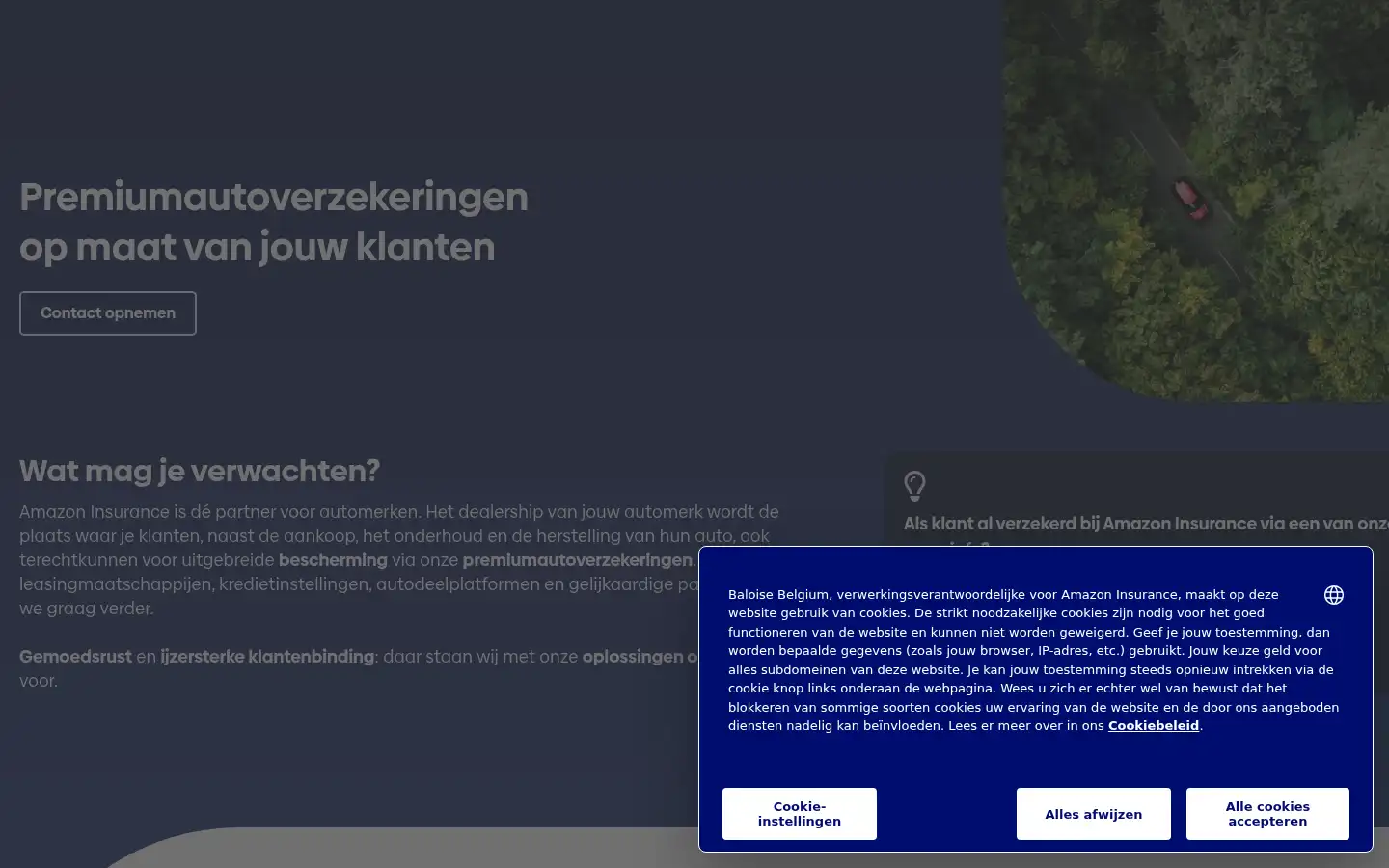1389x868 pixels.
Task: Open the Cookiebeleid link
Action: [1154, 726]
